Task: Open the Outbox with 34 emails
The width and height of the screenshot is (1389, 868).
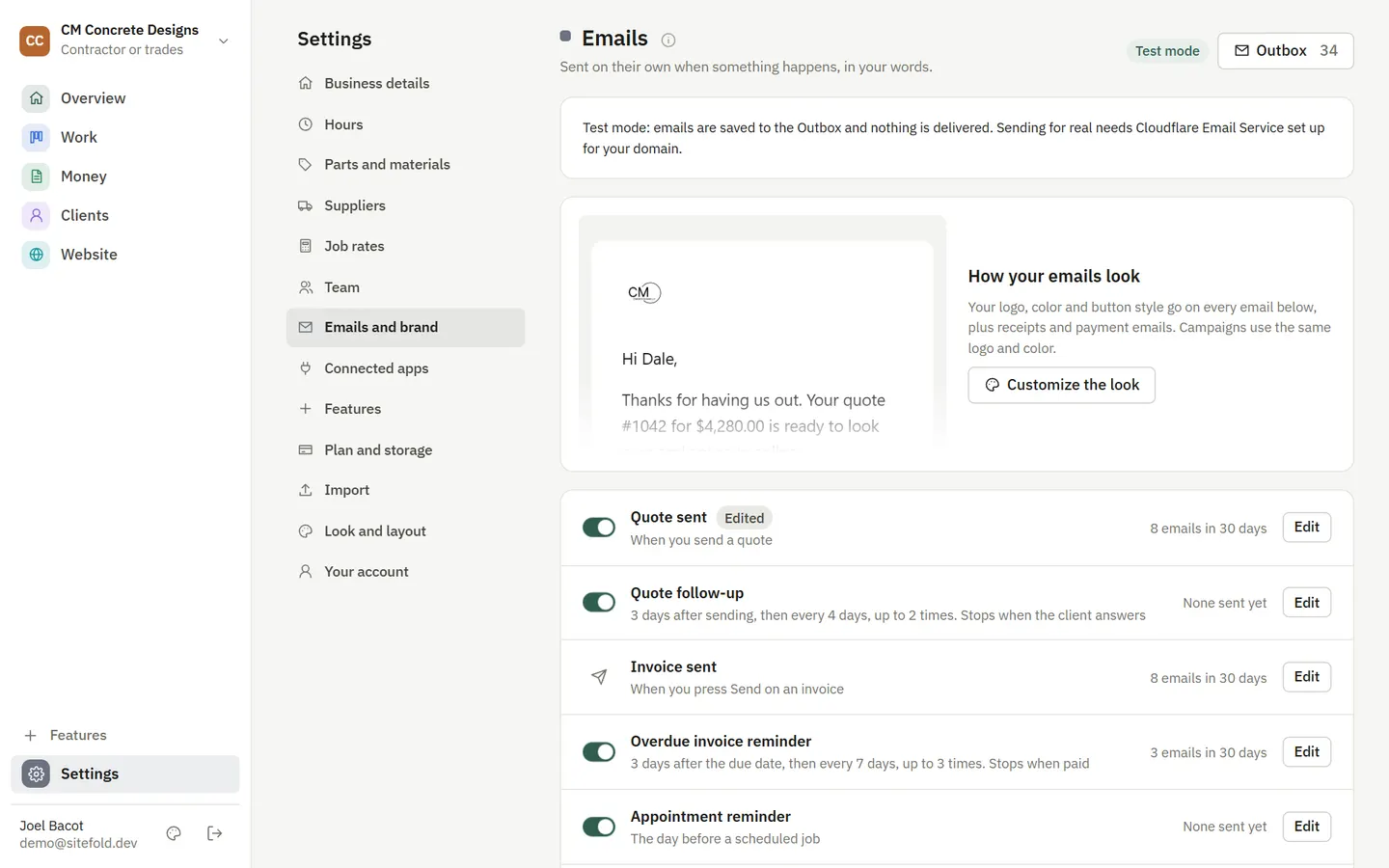Action: 1285,51
